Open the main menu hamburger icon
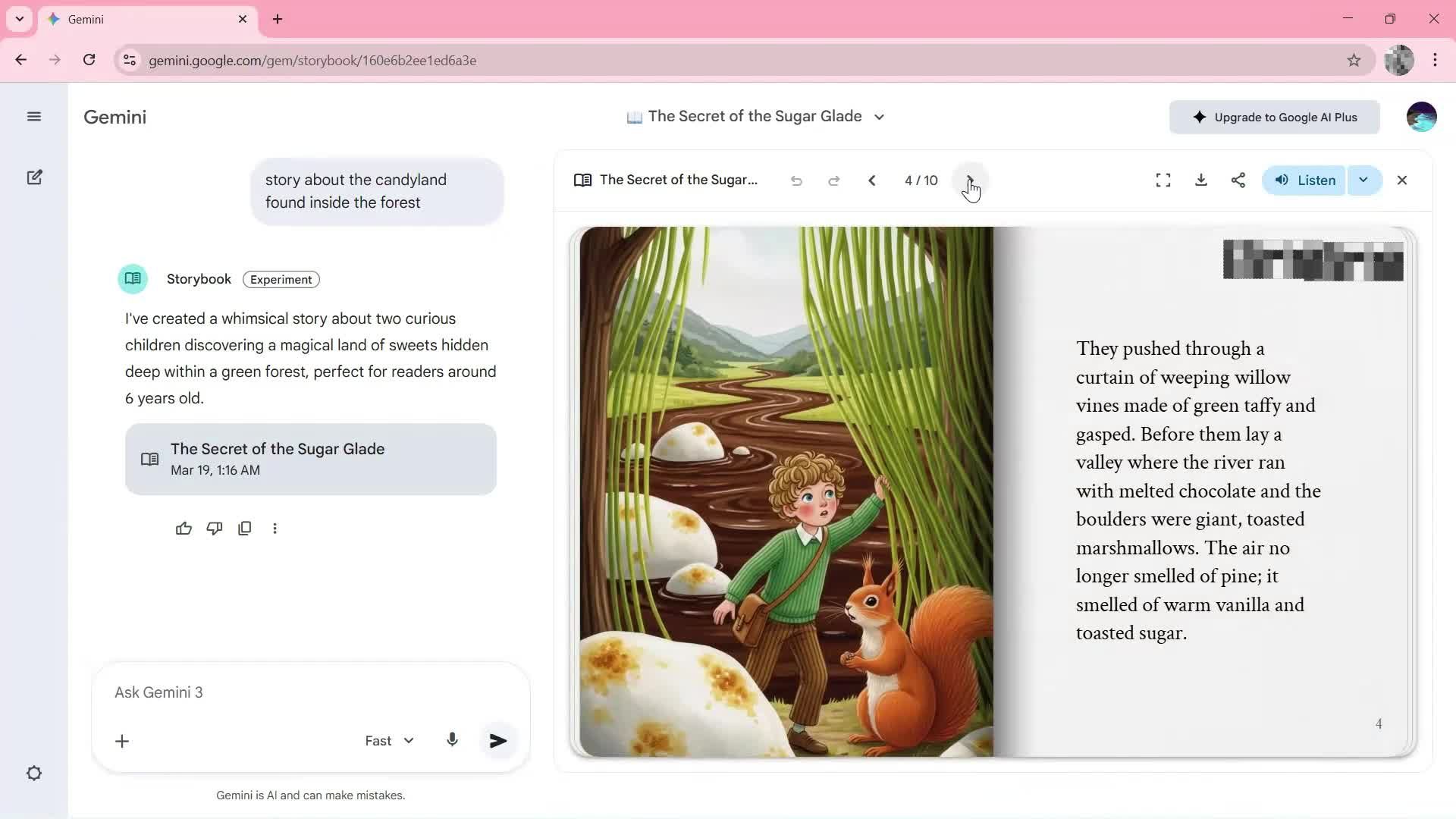The height and width of the screenshot is (819, 1456). (x=33, y=117)
